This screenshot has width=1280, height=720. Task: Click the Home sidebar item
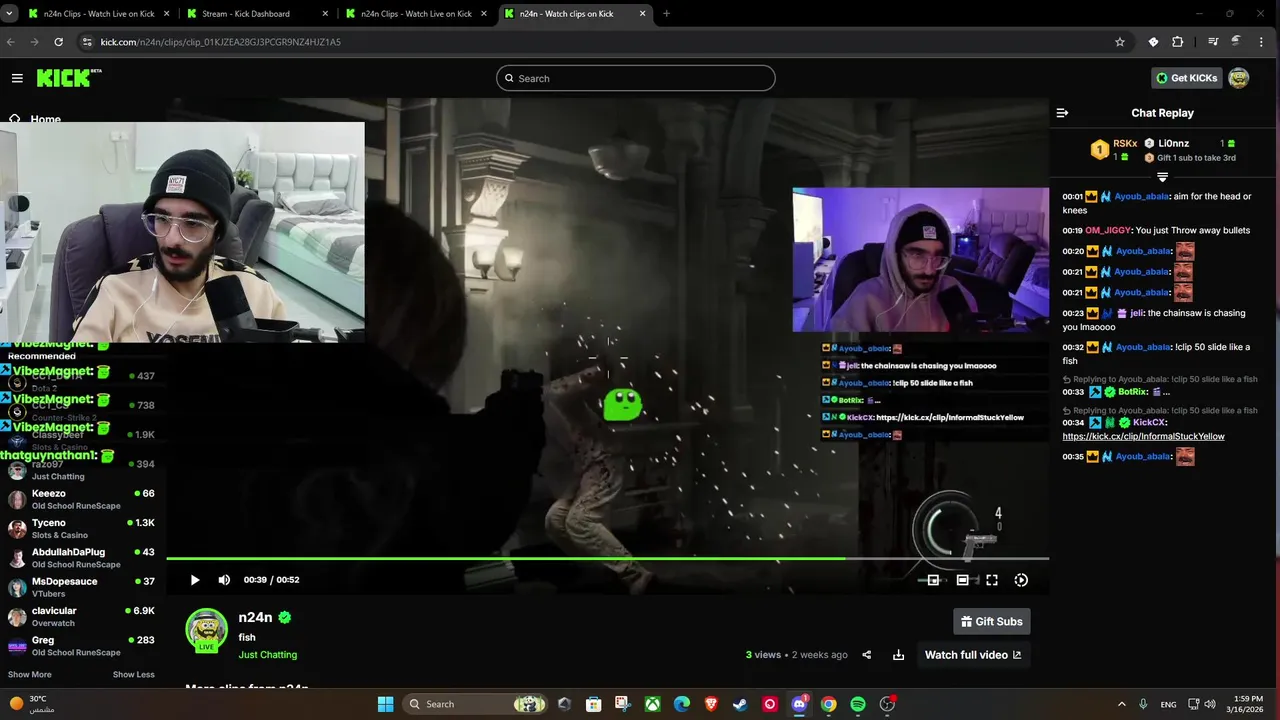coord(36,119)
